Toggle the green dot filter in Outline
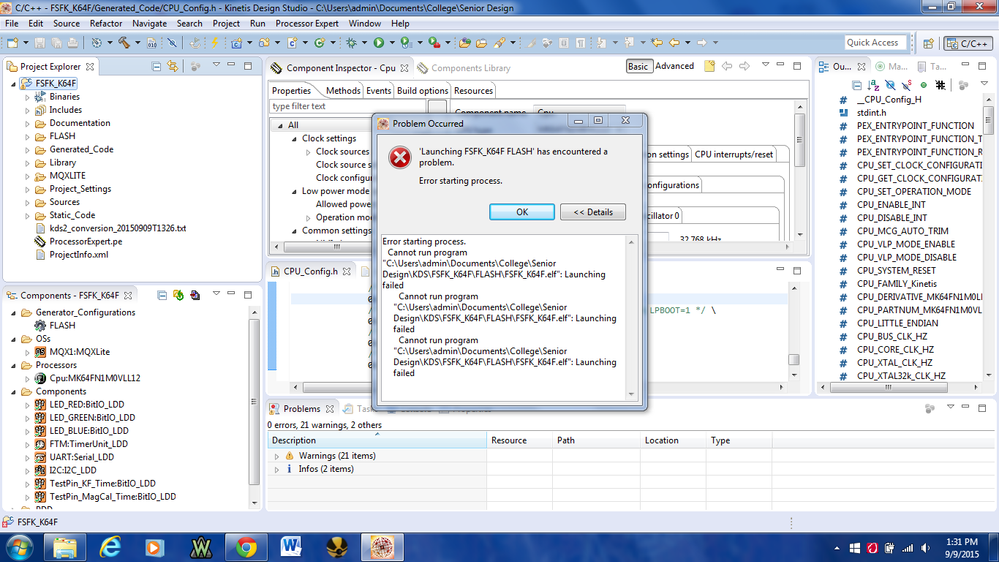This screenshot has height=562, width=999. coord(923,85)
